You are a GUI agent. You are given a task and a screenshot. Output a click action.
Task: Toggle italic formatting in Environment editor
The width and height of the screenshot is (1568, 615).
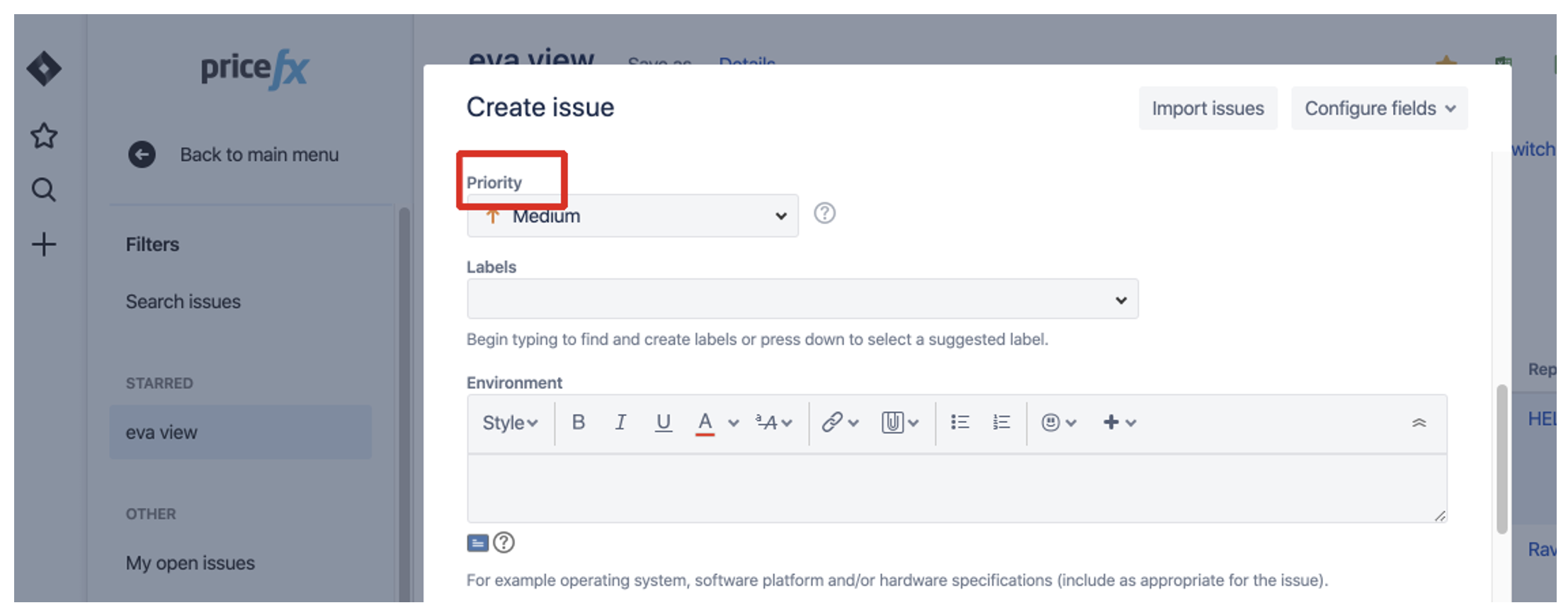pyautogui.click(x=620, y=422)
